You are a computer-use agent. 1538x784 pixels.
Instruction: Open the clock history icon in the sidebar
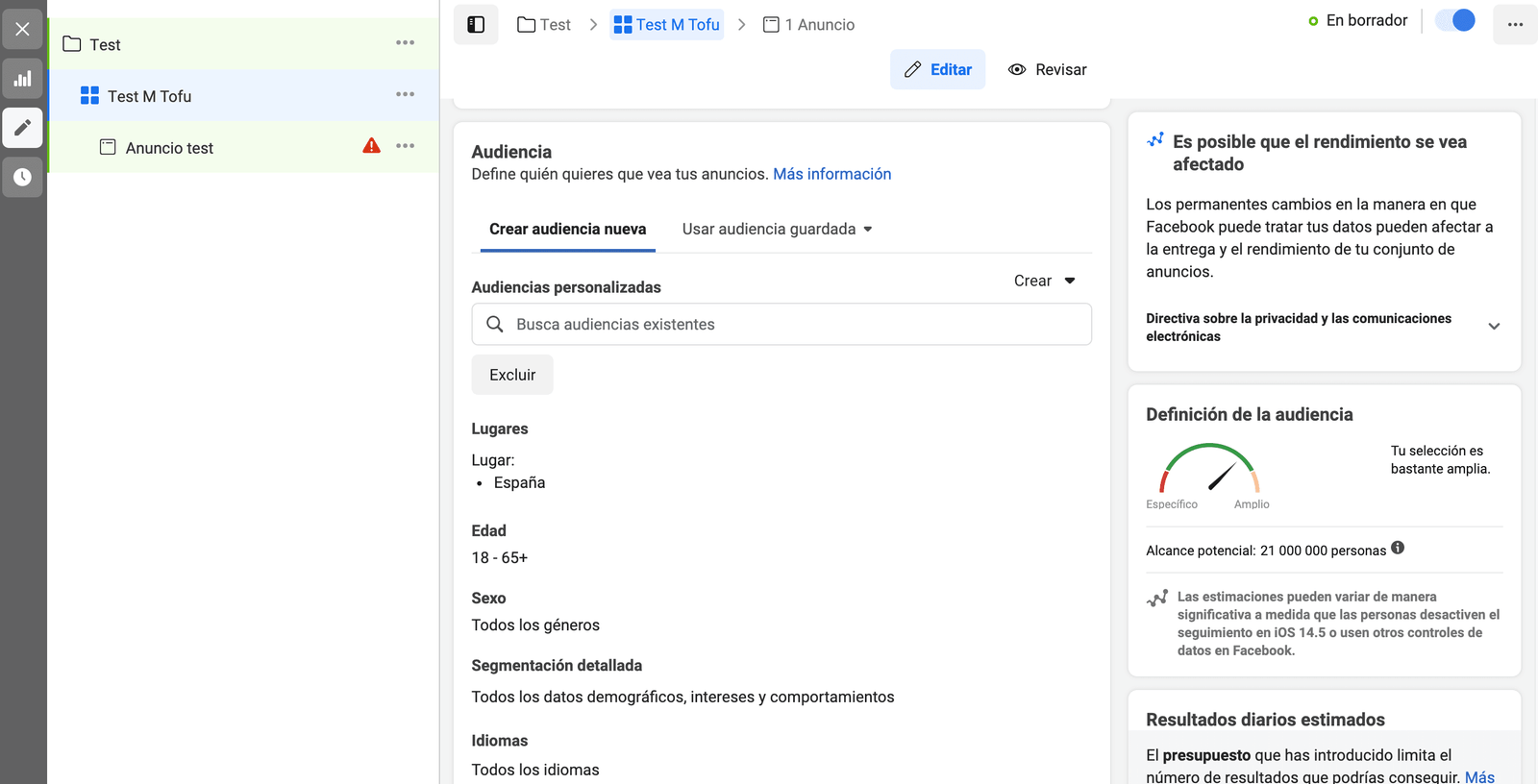[x=22, y=177]
